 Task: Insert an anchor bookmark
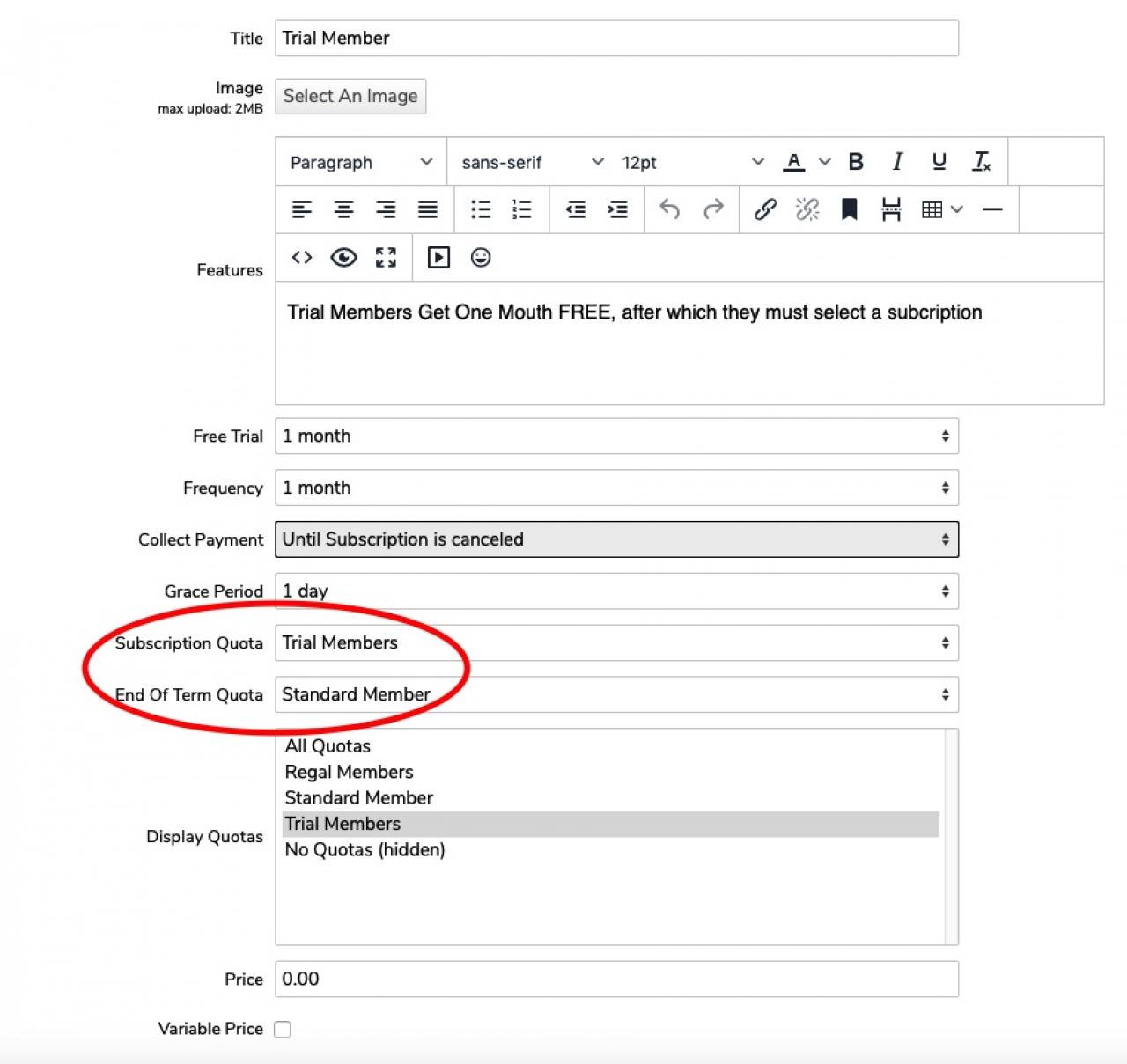click(x=849, y=209)
